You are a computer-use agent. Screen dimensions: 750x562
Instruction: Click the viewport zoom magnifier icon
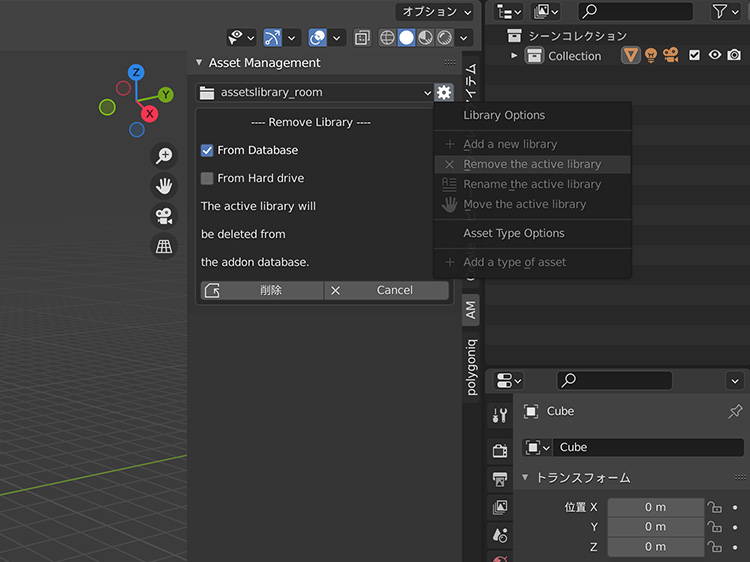[x=164, y=155]
